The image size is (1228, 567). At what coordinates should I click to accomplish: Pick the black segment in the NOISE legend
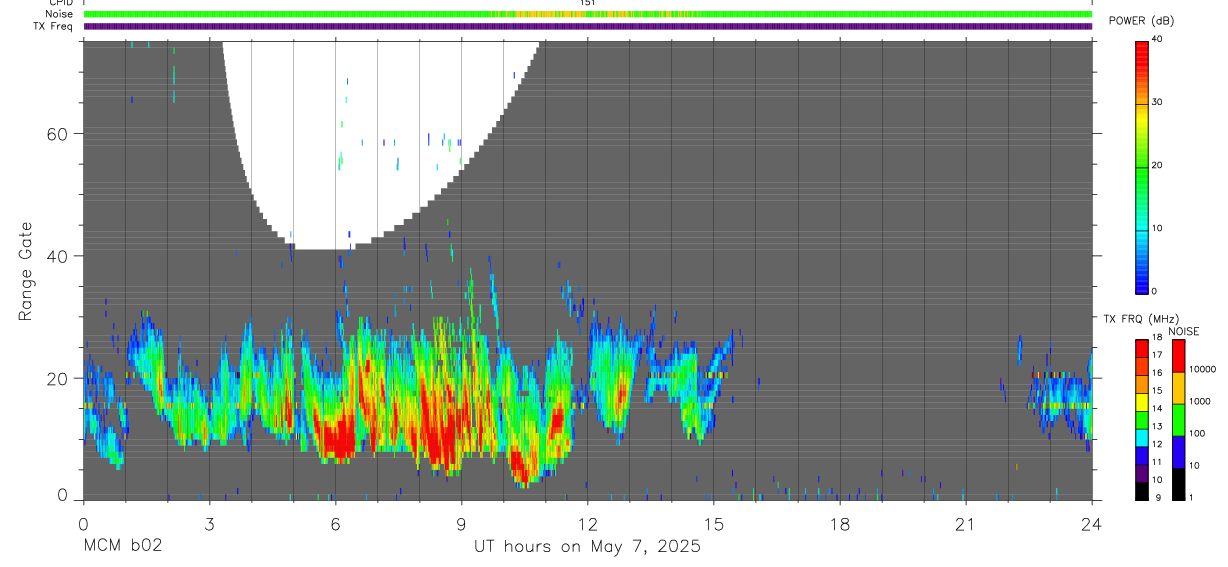tap(1178, 484)
